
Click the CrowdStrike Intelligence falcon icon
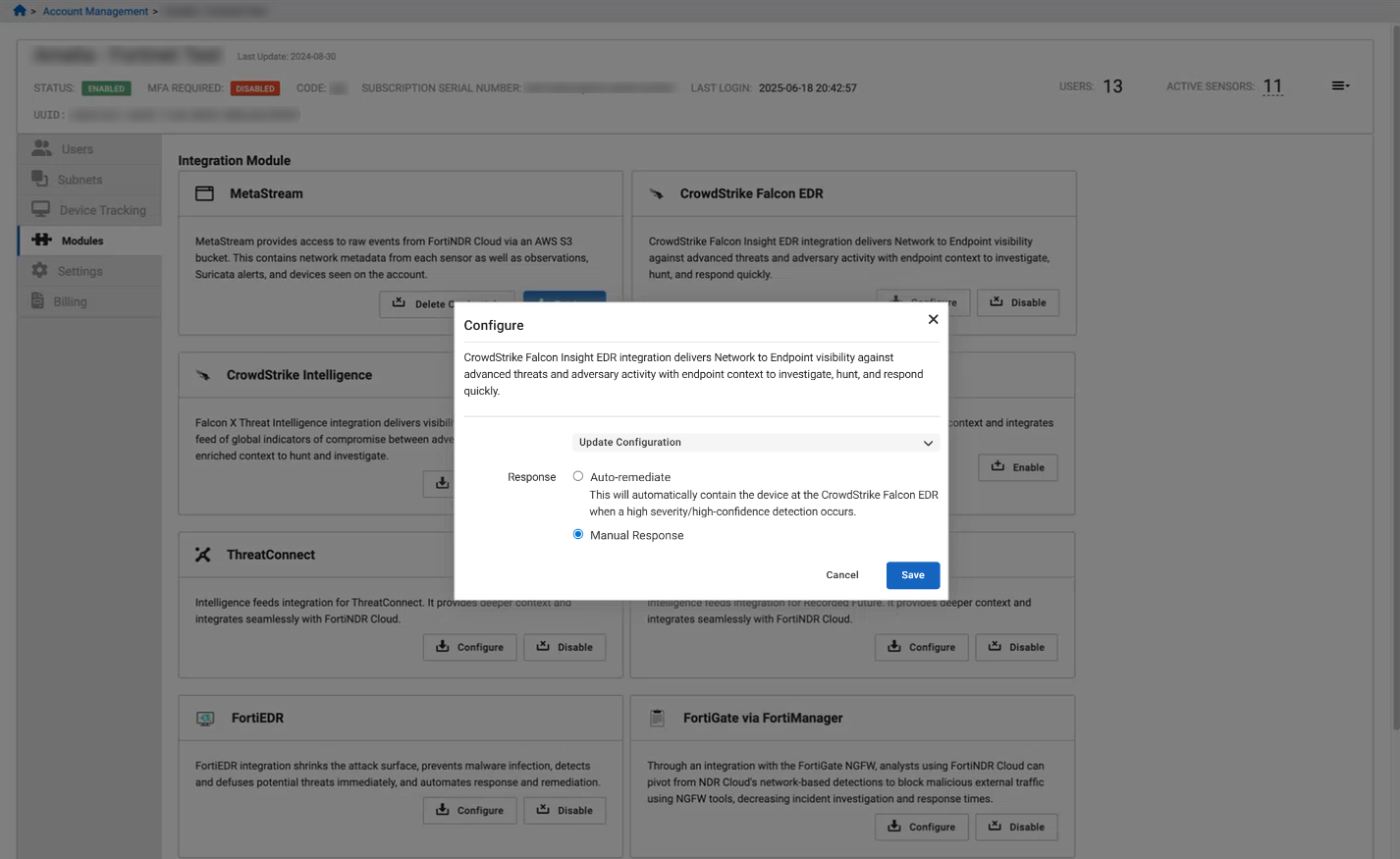[x=203, y=375]
